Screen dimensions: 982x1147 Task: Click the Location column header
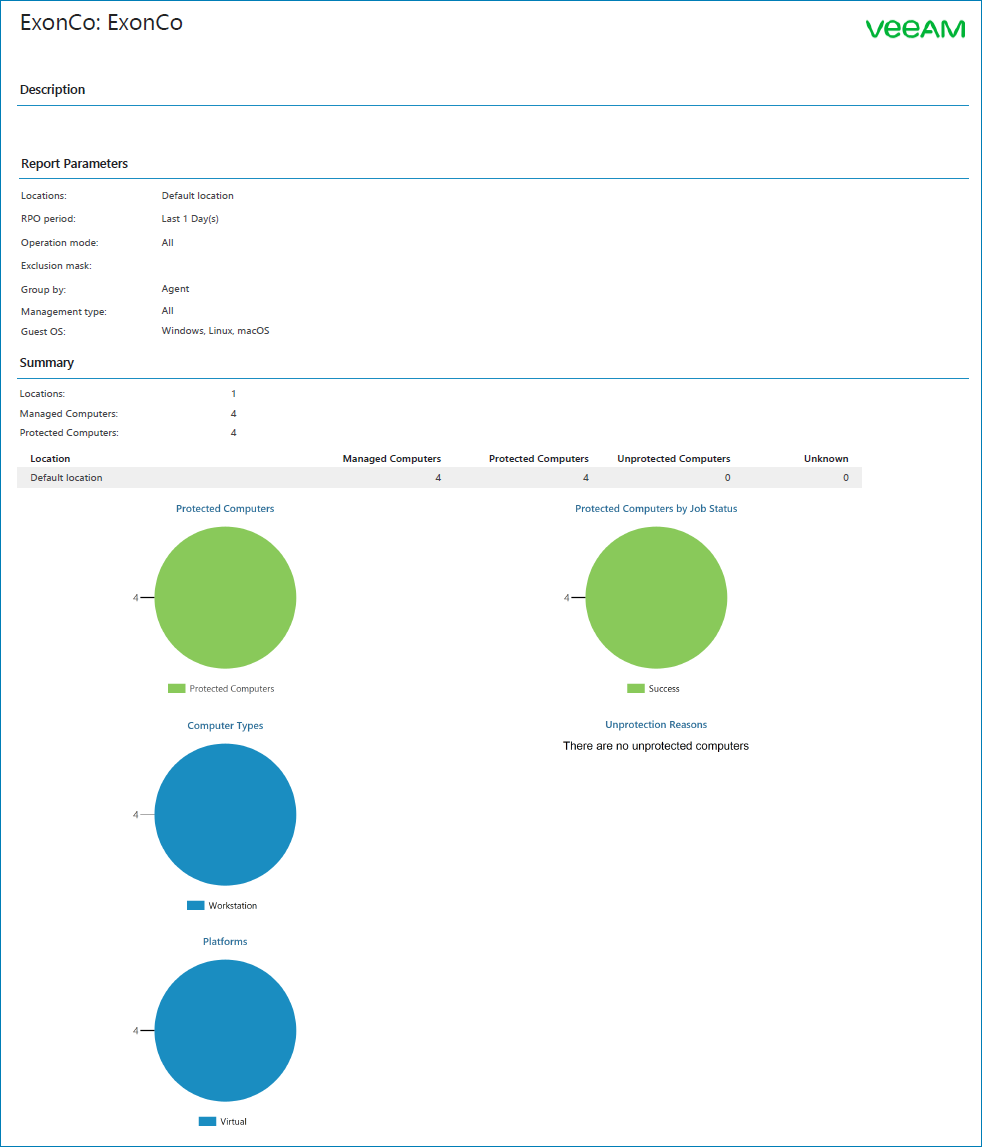[x=50, y=458]
